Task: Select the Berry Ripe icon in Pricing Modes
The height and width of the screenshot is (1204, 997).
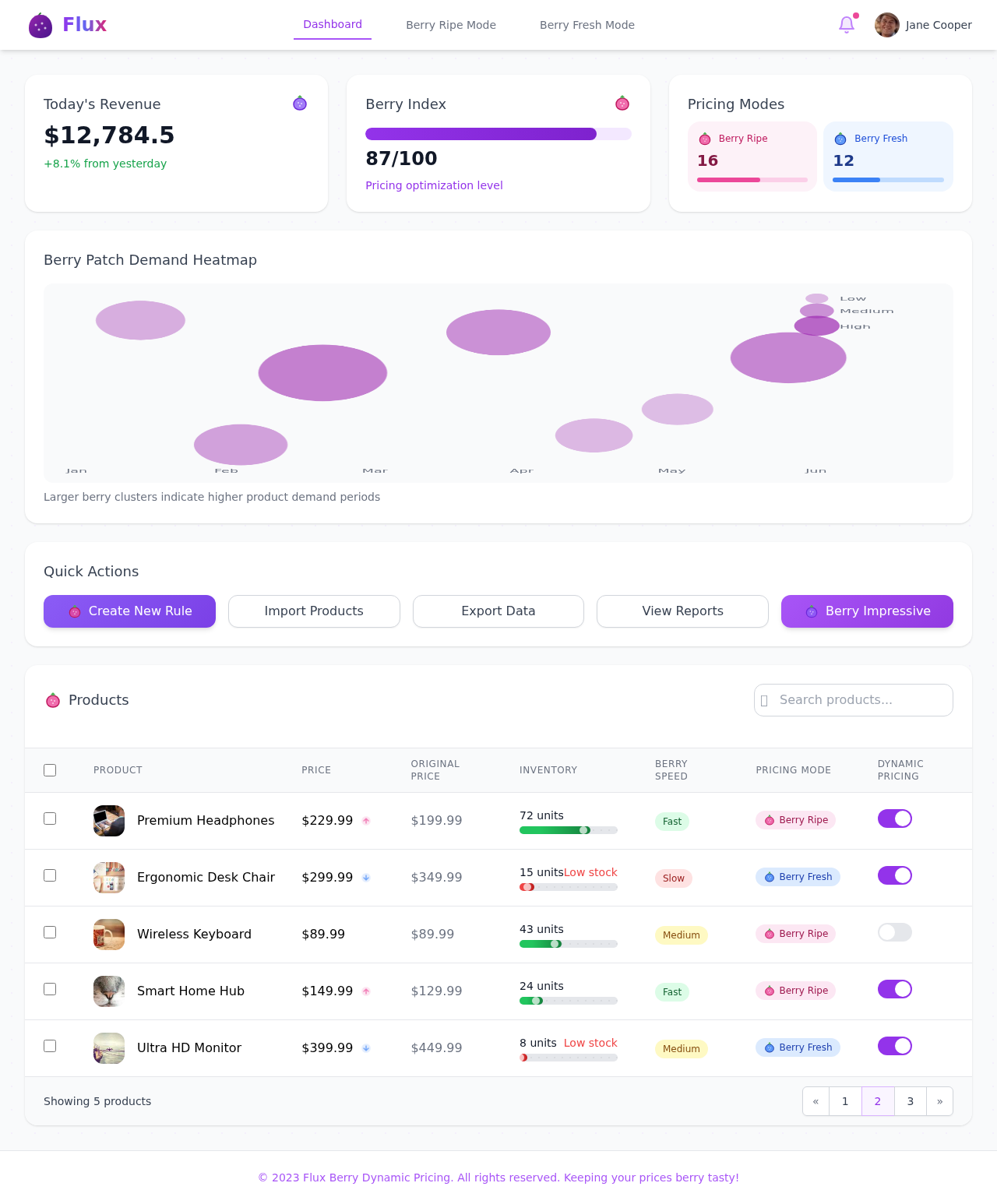Action: point(706,139)
